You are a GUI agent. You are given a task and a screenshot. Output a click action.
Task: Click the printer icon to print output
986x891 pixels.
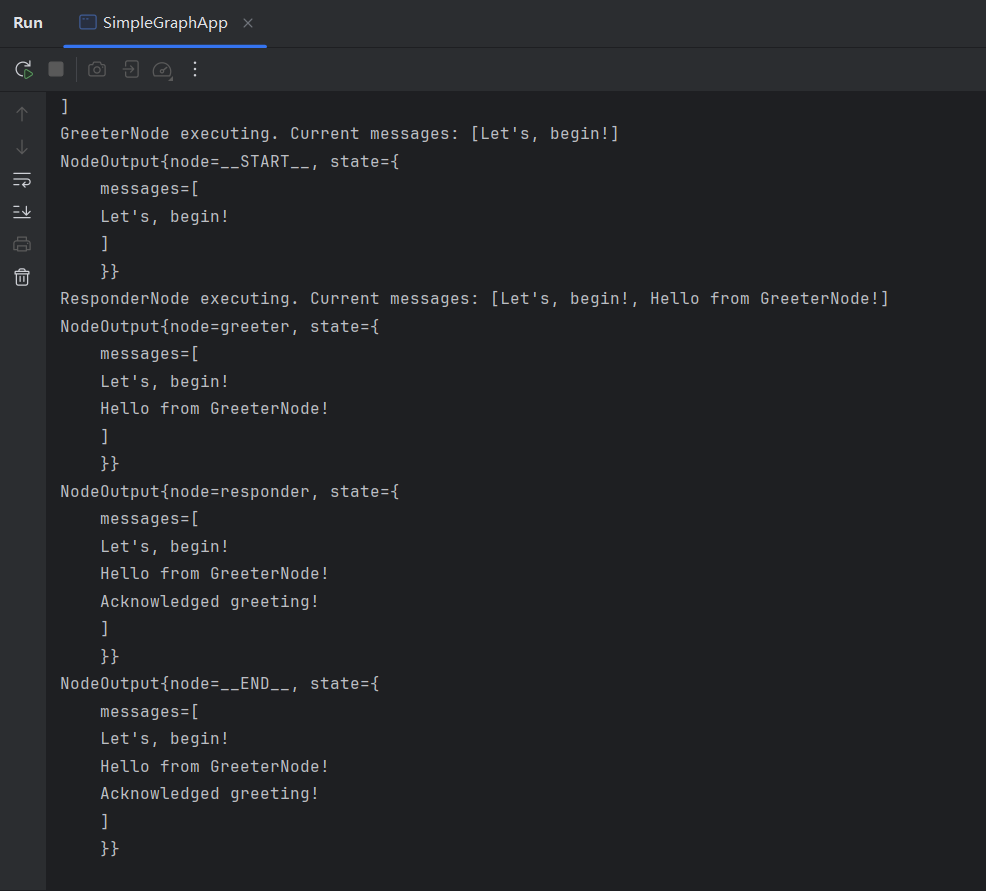(x=22, y=244)
